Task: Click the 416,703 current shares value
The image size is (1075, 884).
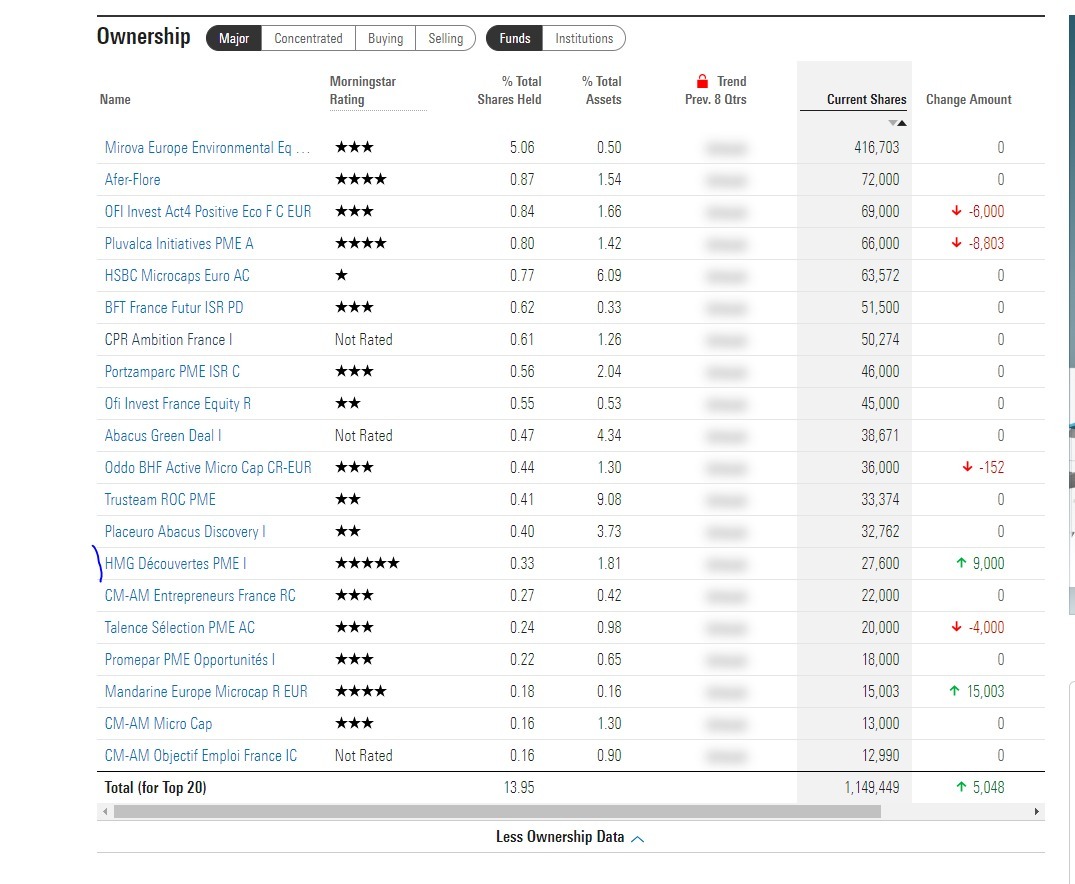Action: coord(877,147)
